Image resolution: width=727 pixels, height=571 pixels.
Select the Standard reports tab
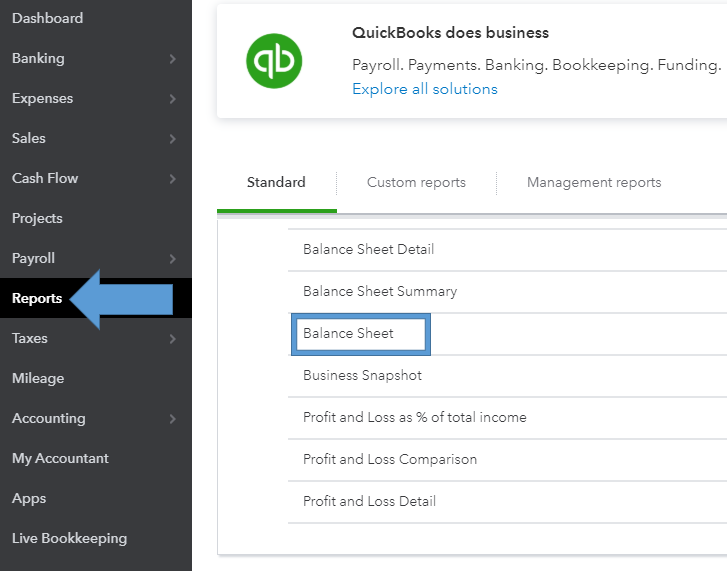(276, 182)
